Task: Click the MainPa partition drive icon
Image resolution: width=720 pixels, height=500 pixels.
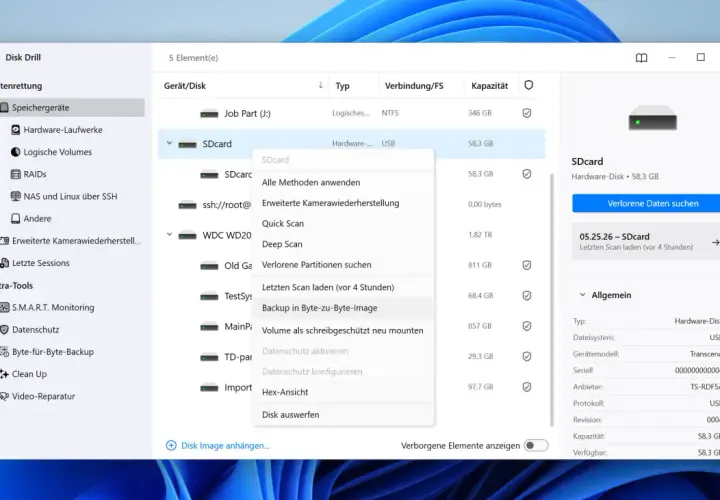Action: [209, 327]
